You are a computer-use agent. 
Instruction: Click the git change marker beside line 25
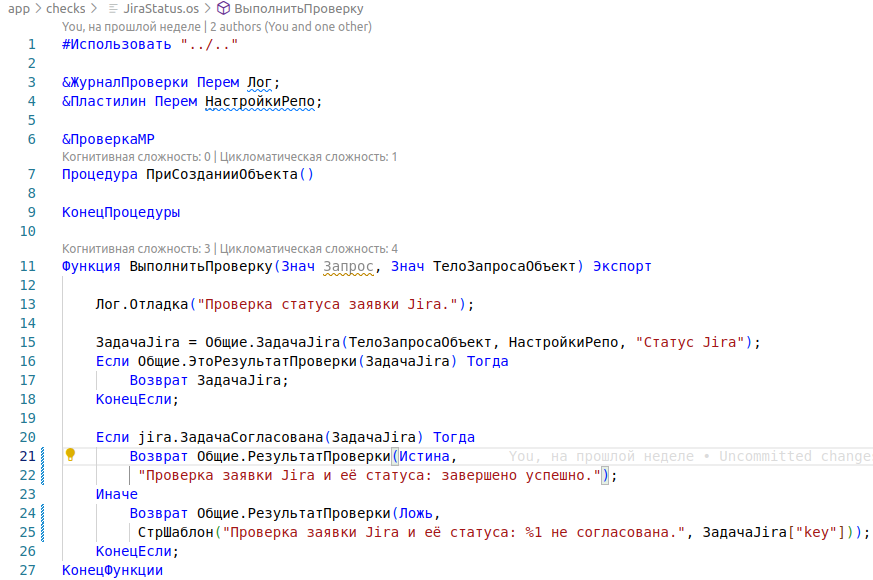(x=43, y=532)
